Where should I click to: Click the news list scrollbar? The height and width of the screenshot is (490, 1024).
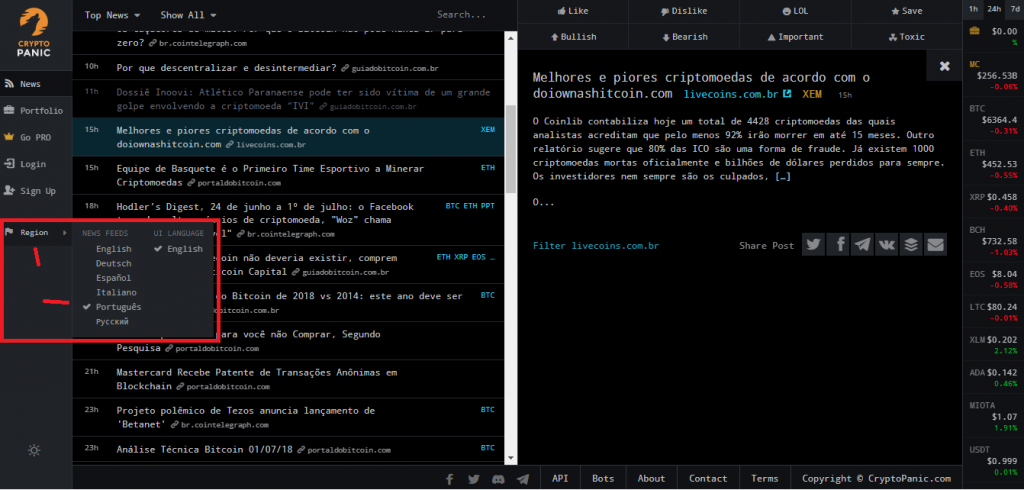511,150
